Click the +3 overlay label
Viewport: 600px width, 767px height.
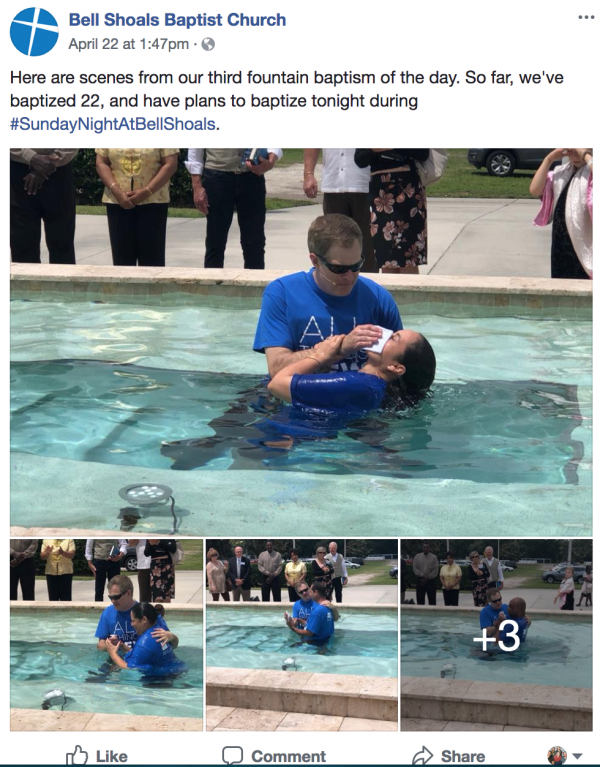pyautogui.click(x=496, y=637)
